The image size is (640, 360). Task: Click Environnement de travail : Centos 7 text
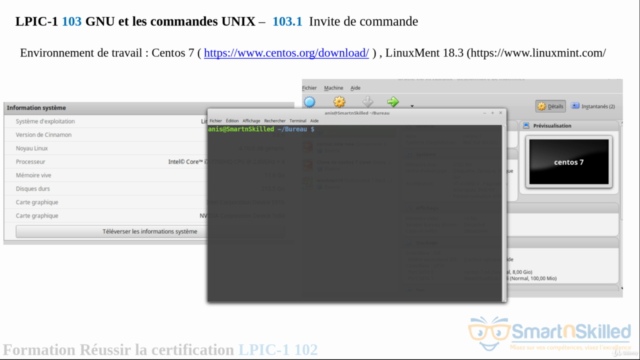pos(107,53)
